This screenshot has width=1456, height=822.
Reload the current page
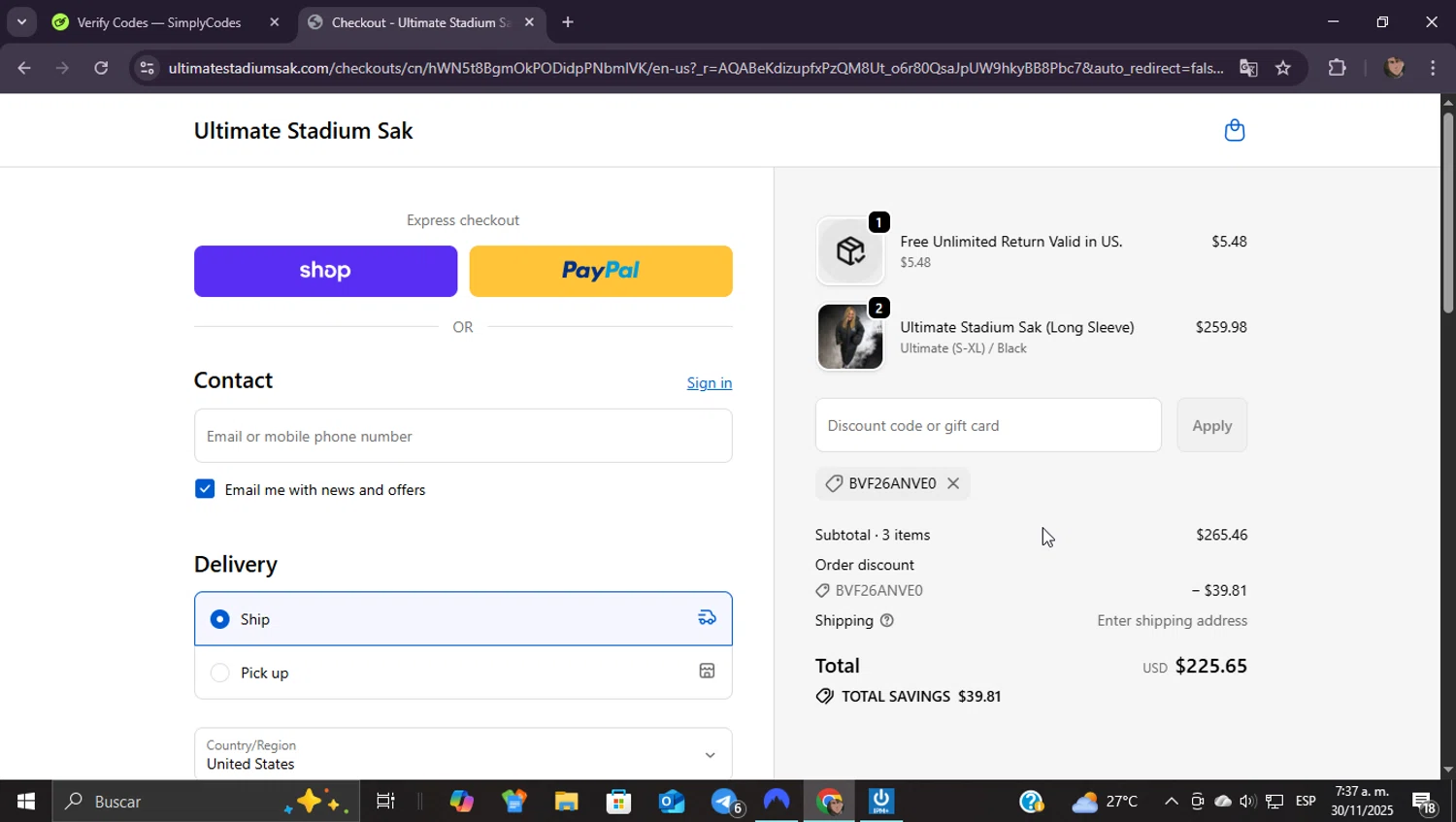click(101, 68)
